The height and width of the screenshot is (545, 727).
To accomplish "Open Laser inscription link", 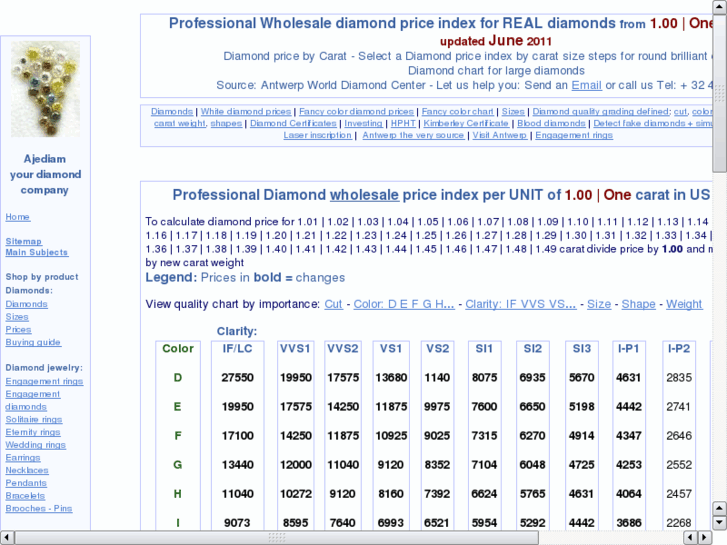I will 318,135.
